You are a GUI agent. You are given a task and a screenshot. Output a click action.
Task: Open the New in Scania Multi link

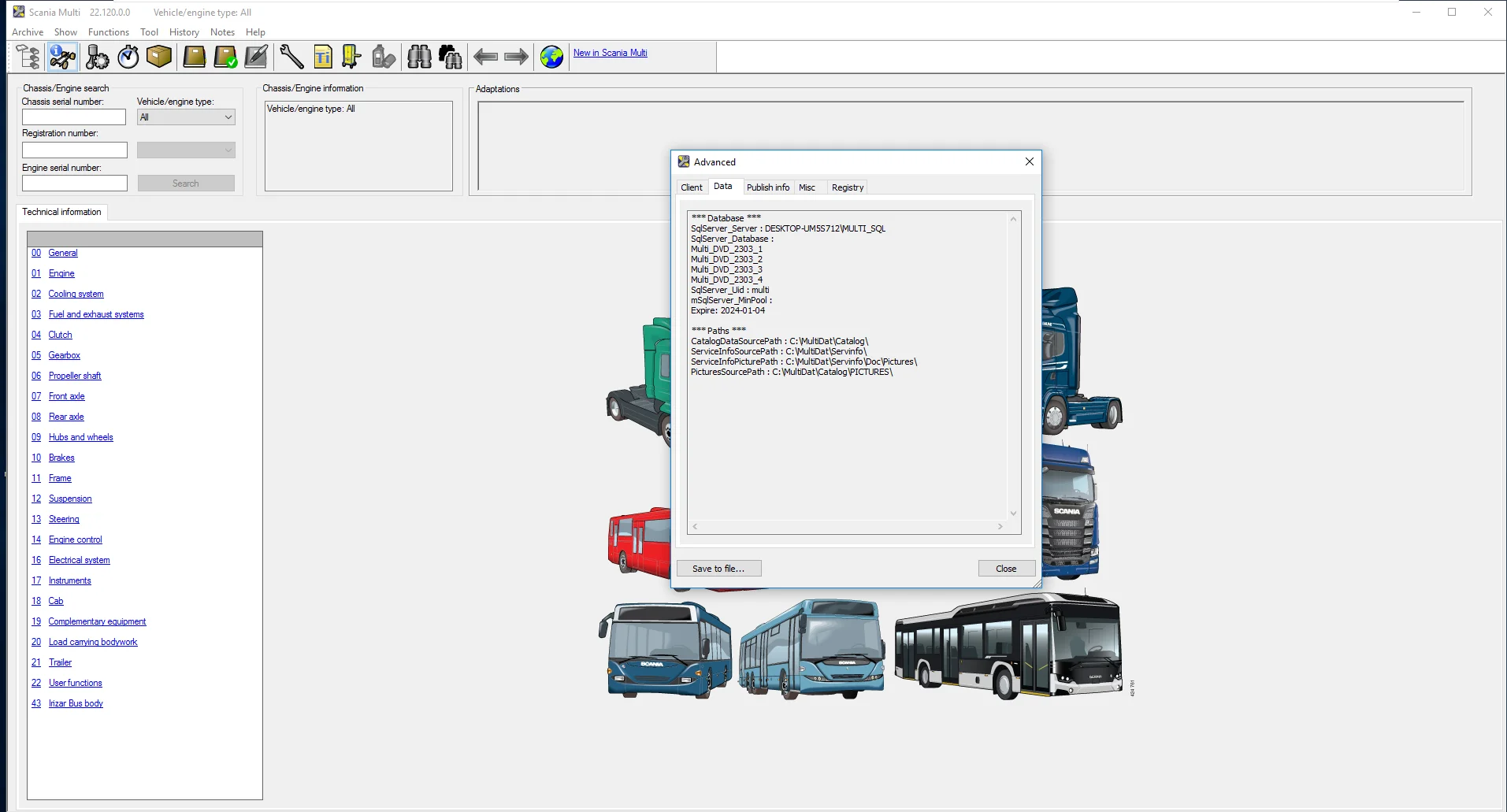click(x=610, y=53)
